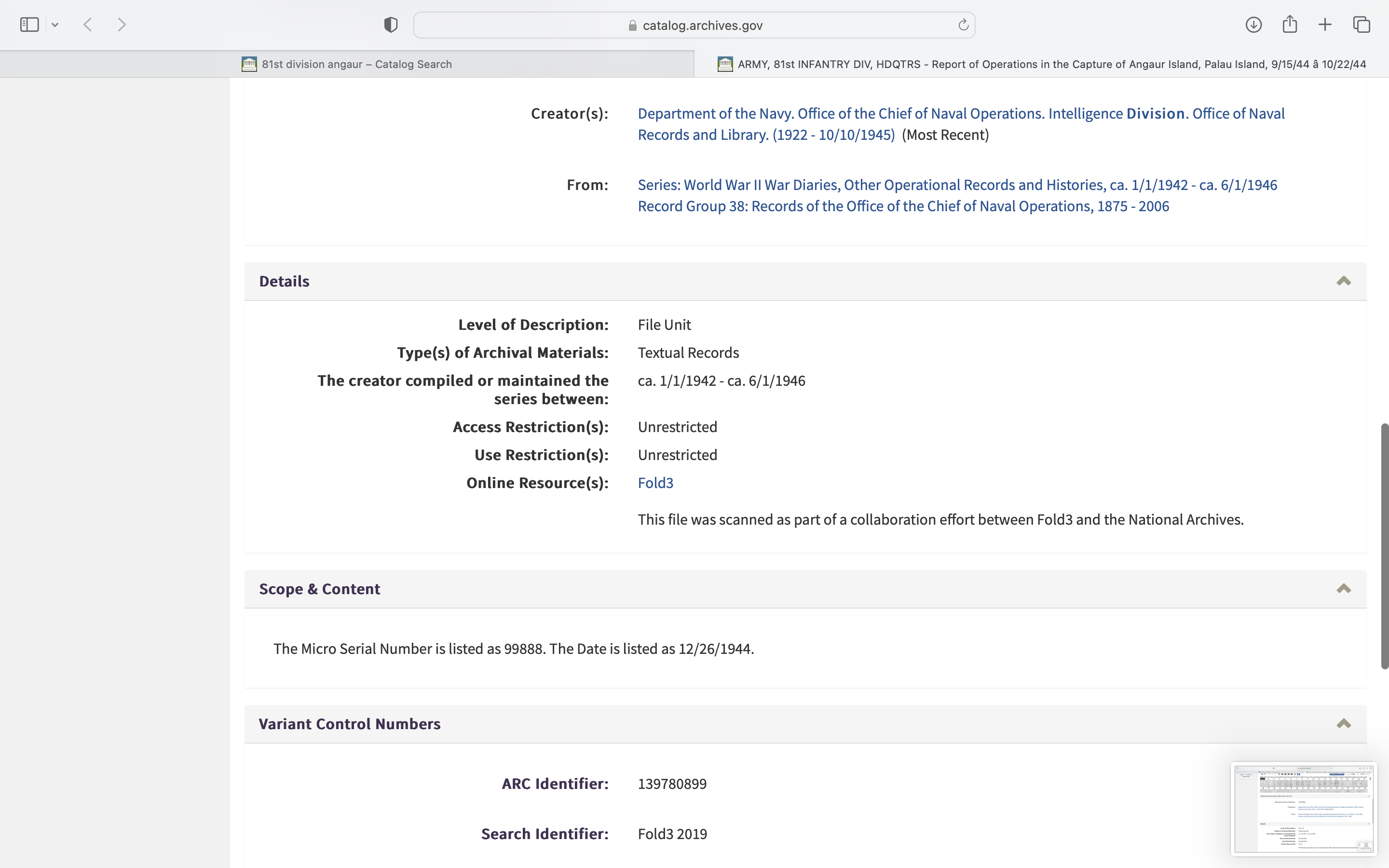Image resolution: width=1389 pixels, height=868 pixels.
Task: Reload the page with refresh icon
Action: point(963,25)
